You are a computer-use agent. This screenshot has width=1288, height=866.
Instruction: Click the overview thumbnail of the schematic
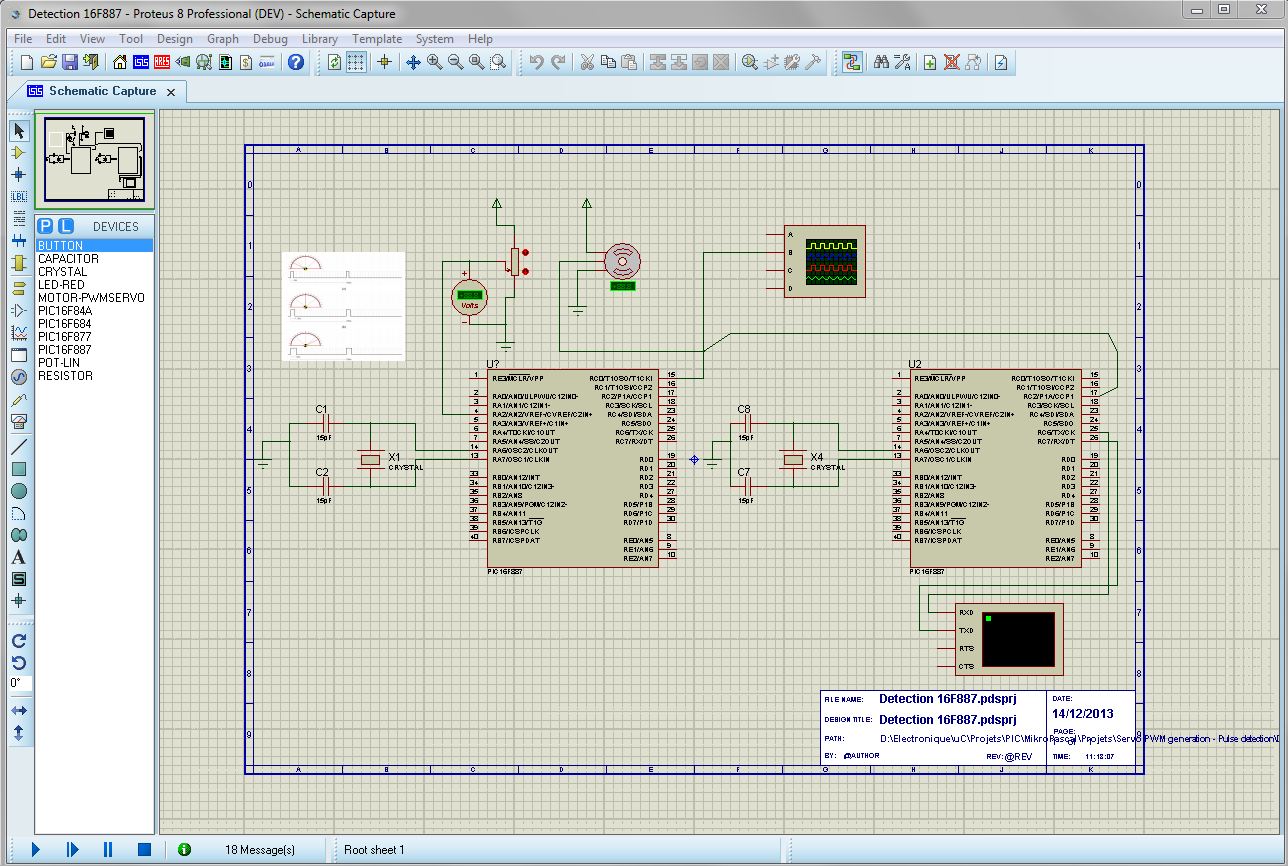click(x=95, y=161)
